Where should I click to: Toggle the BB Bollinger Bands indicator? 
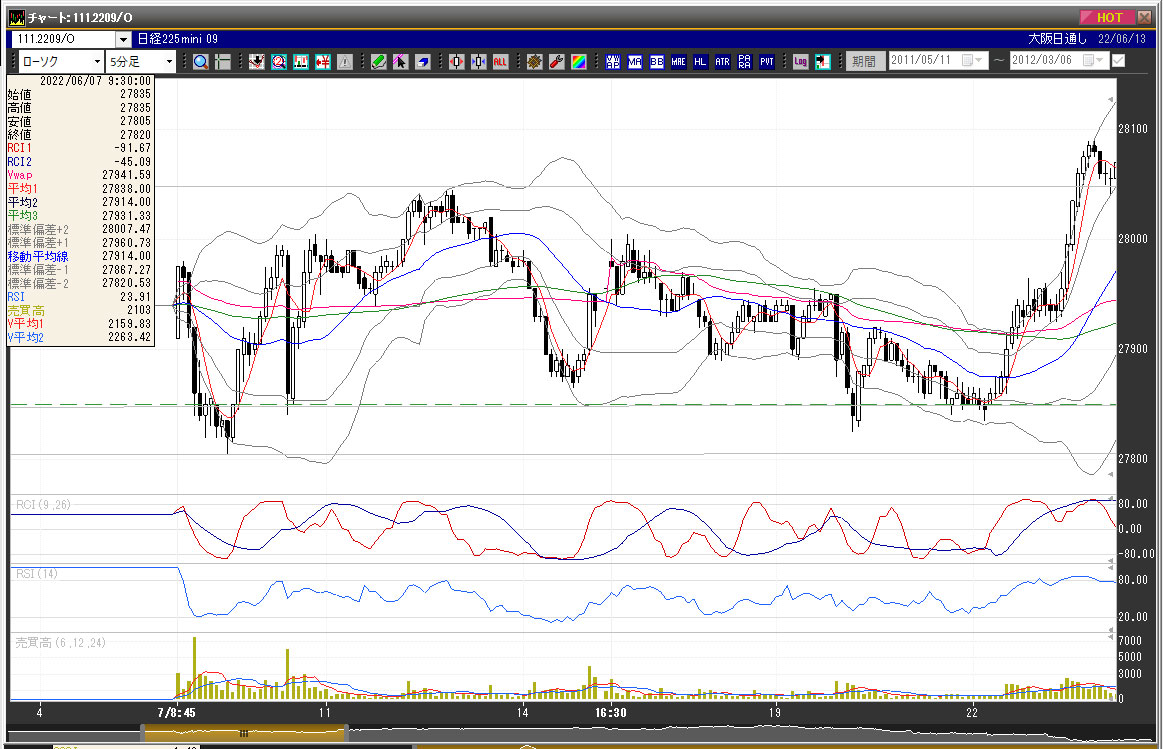click(657, 62)
